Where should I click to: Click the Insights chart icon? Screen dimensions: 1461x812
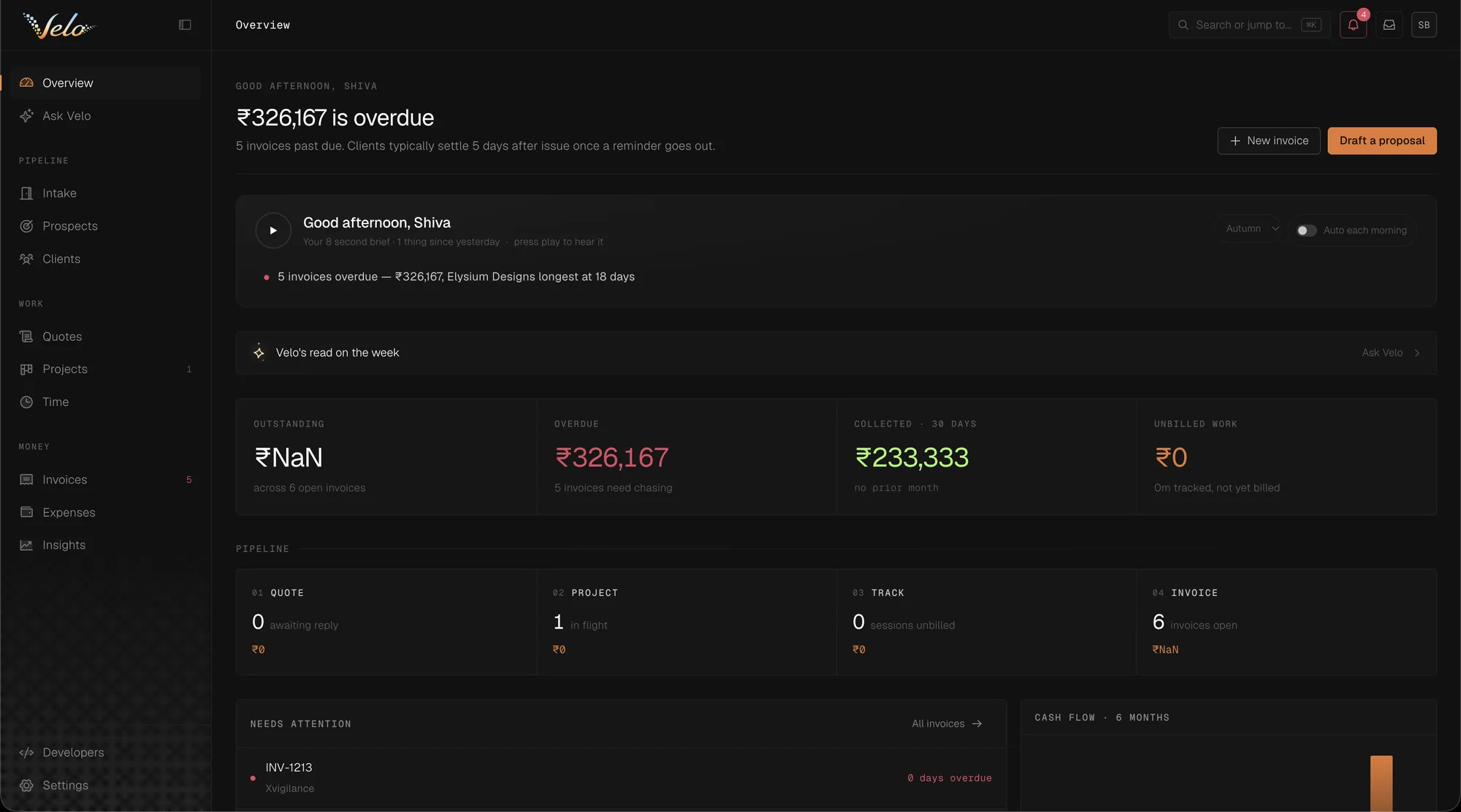click(26, 545)
